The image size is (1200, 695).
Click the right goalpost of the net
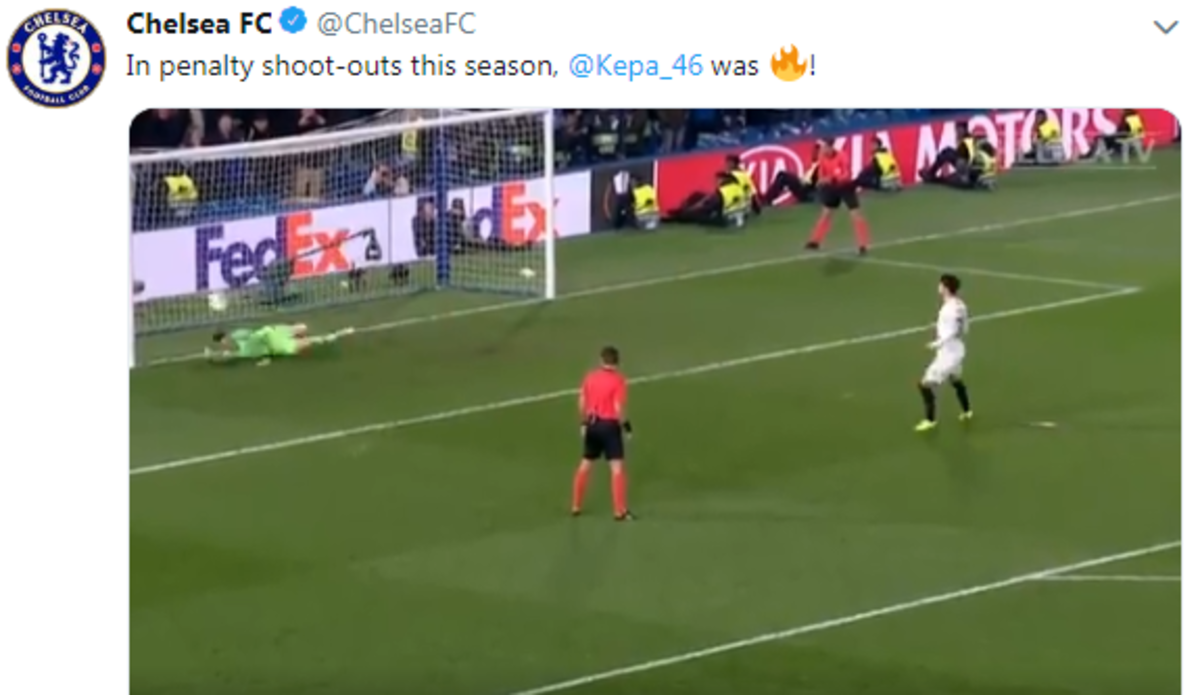tap(549, 204)
